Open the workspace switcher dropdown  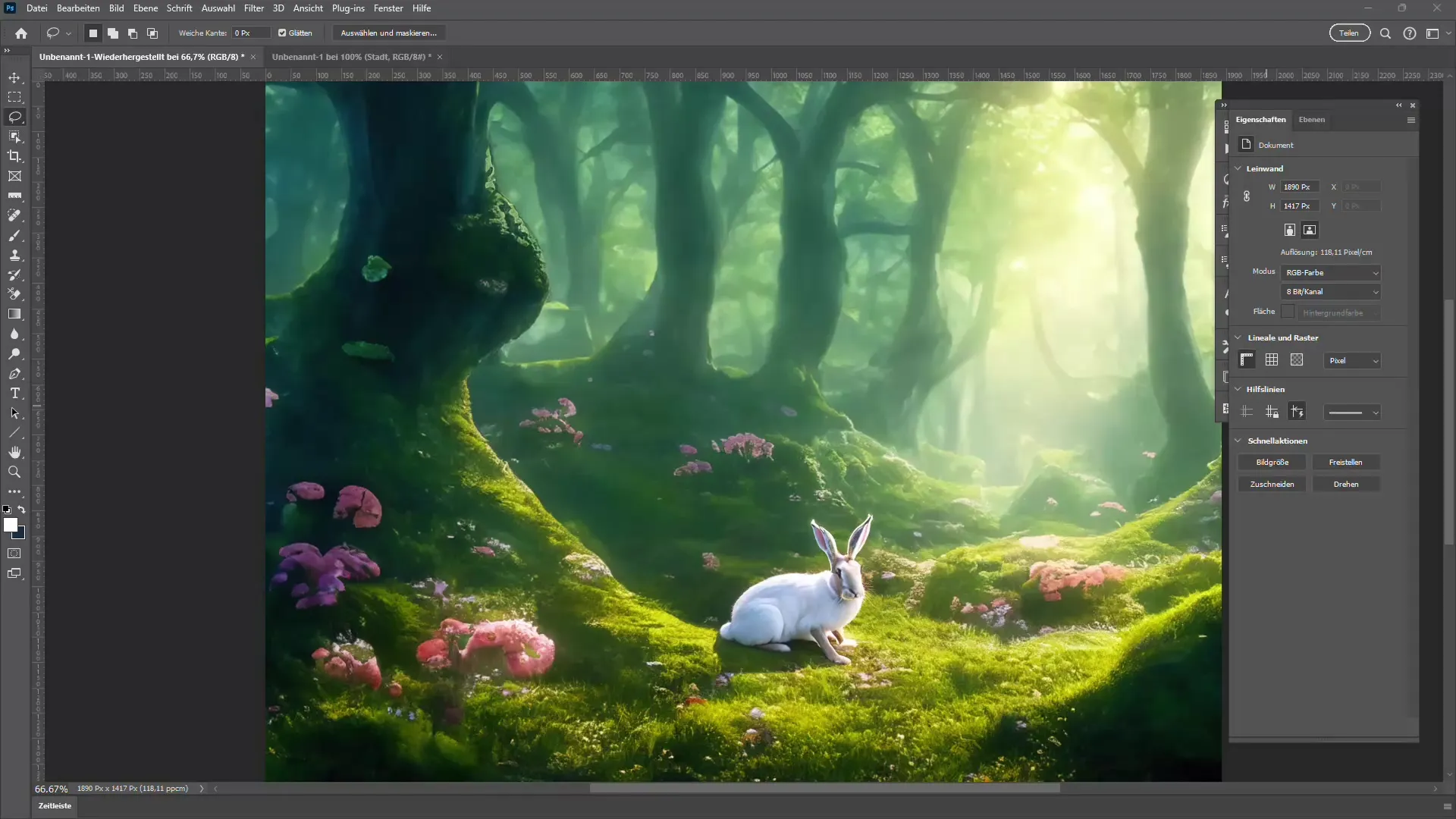(x=1436, y=33)
